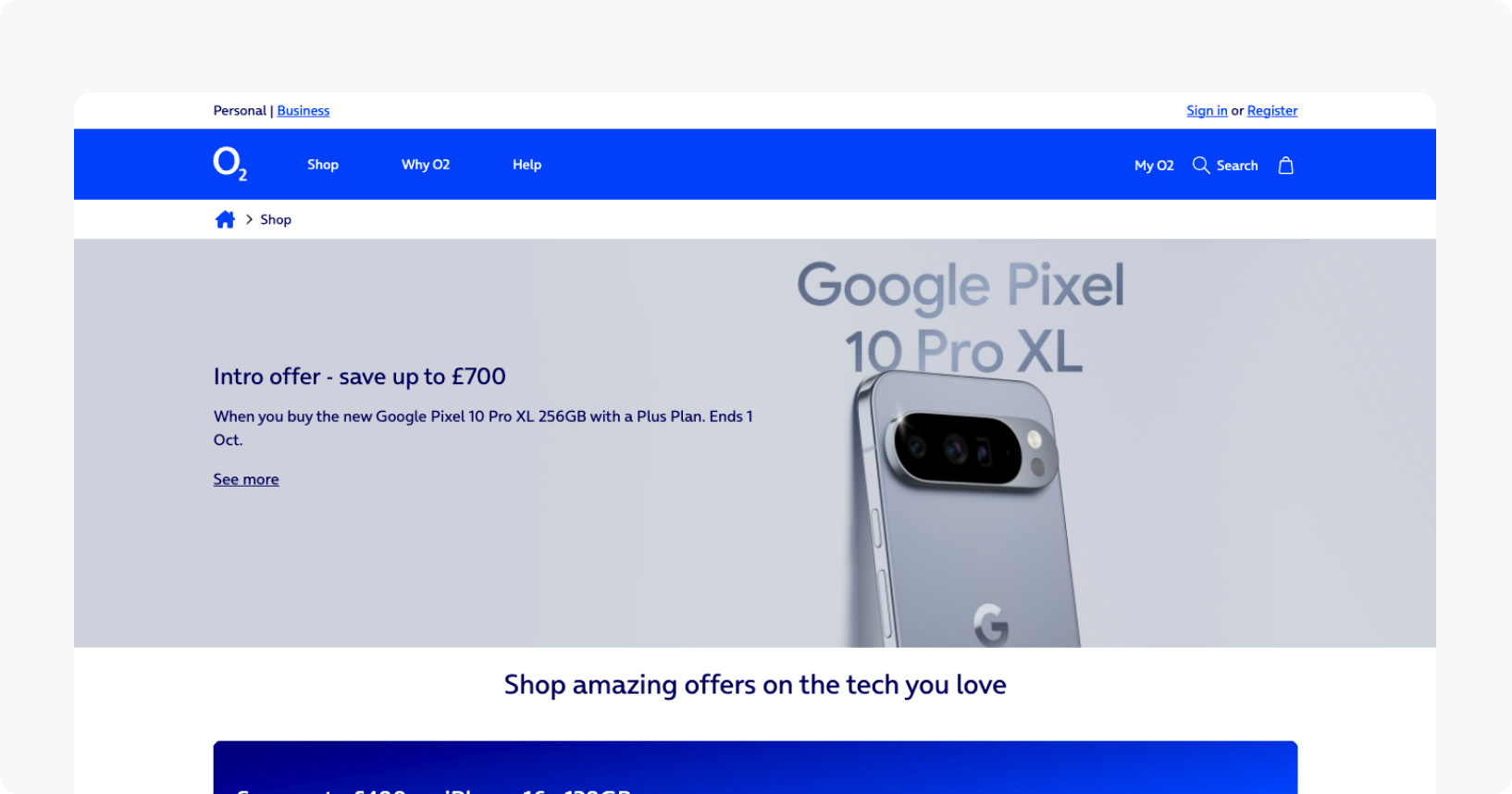Click See more under Pixel offer
The image size is (1512, 794).
[246, 479]
